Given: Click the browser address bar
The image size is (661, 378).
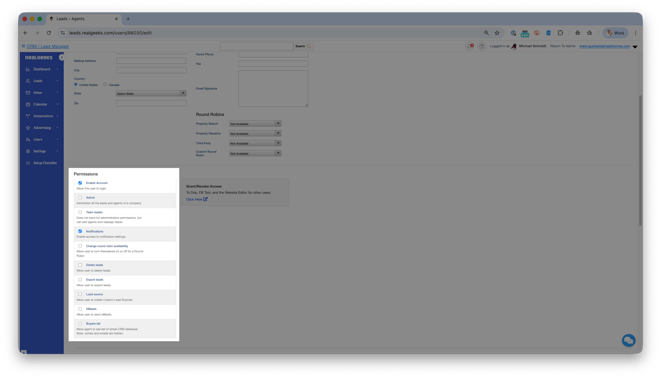Looking at the screenshot, I should point(270,33).
